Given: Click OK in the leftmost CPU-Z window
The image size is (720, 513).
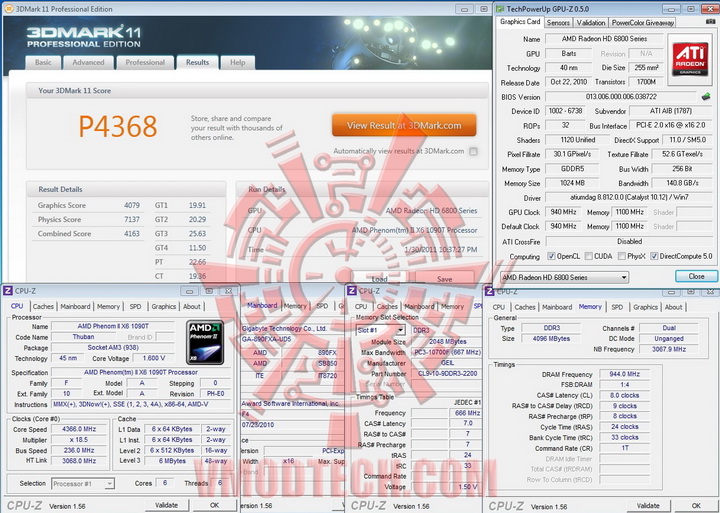Looking at the screenshot, I should (x=214, y=505).
